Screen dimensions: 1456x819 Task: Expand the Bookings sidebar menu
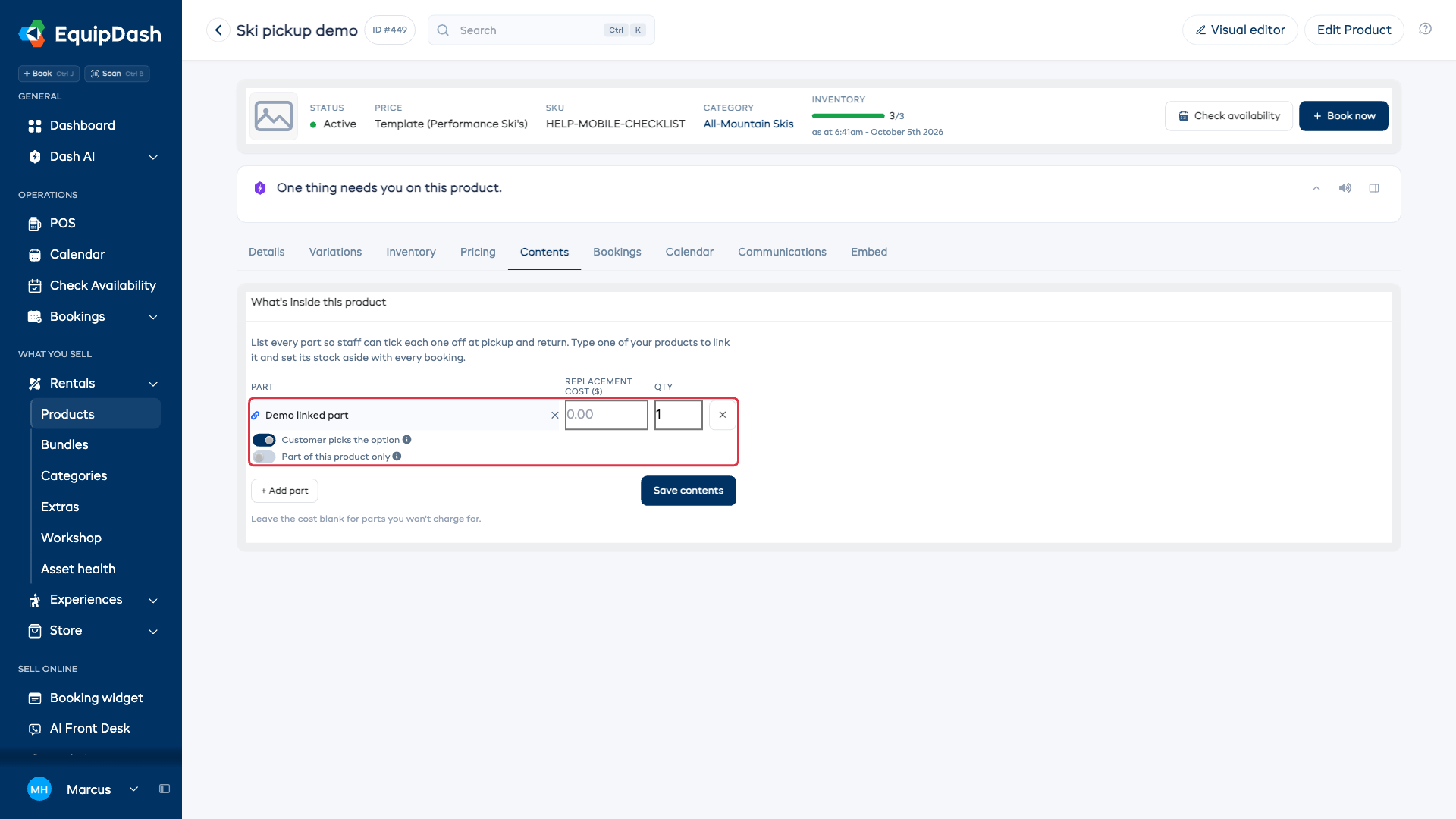tap(153, 317)
